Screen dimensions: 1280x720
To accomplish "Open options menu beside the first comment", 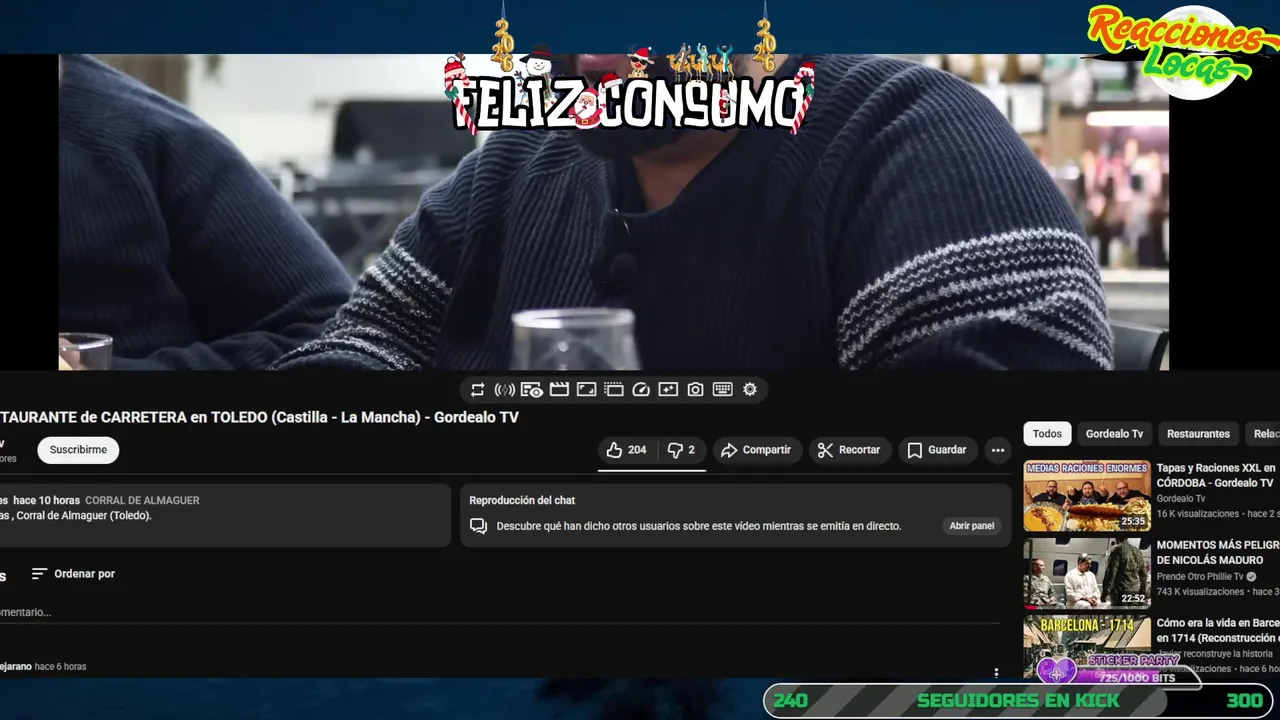I will click(x=996, y=673).
